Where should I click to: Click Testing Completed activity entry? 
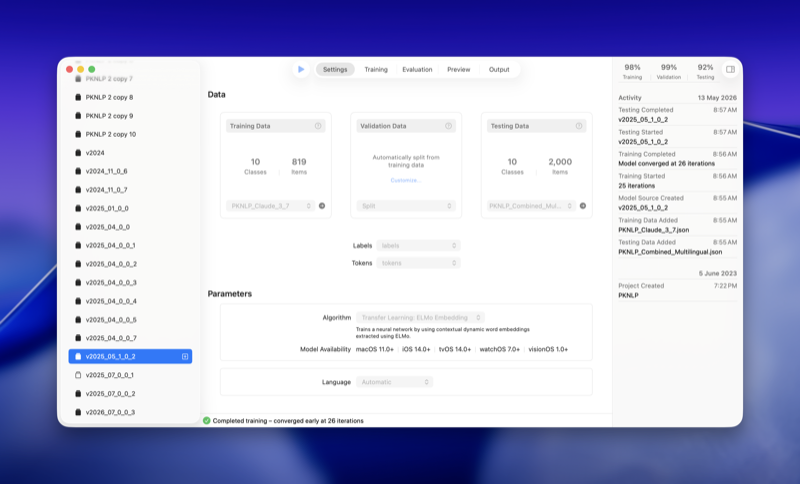[x=678, y=115]
